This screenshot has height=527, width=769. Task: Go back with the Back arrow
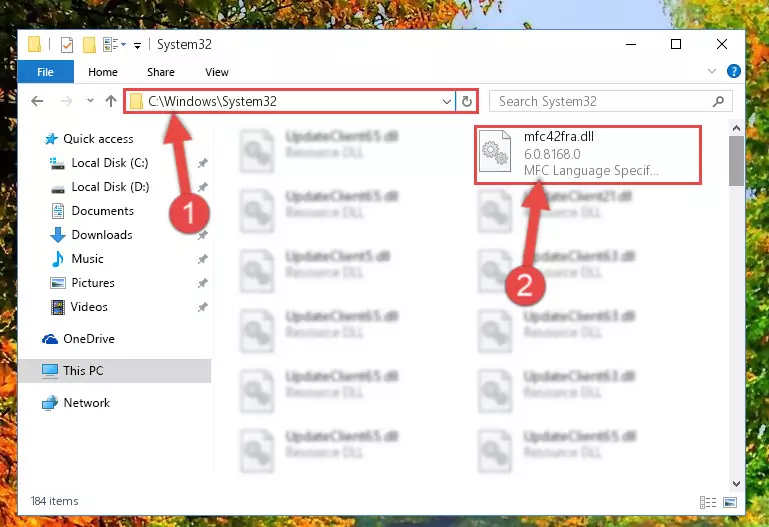tap(37, 101)
